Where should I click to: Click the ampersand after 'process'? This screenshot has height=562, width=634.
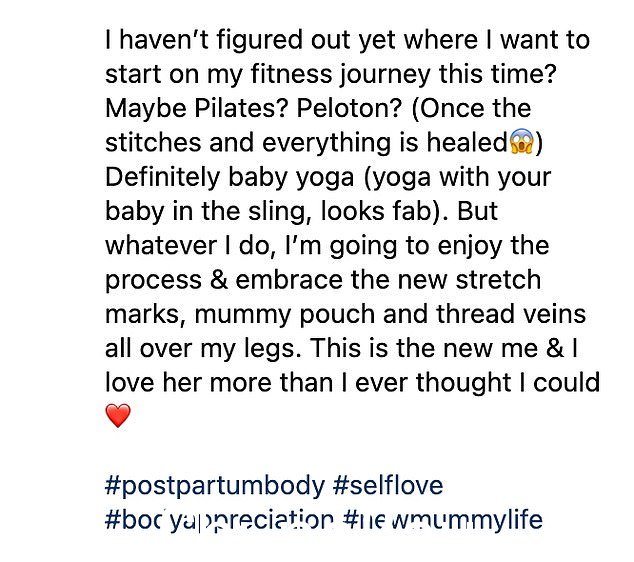tap(220, 280)
